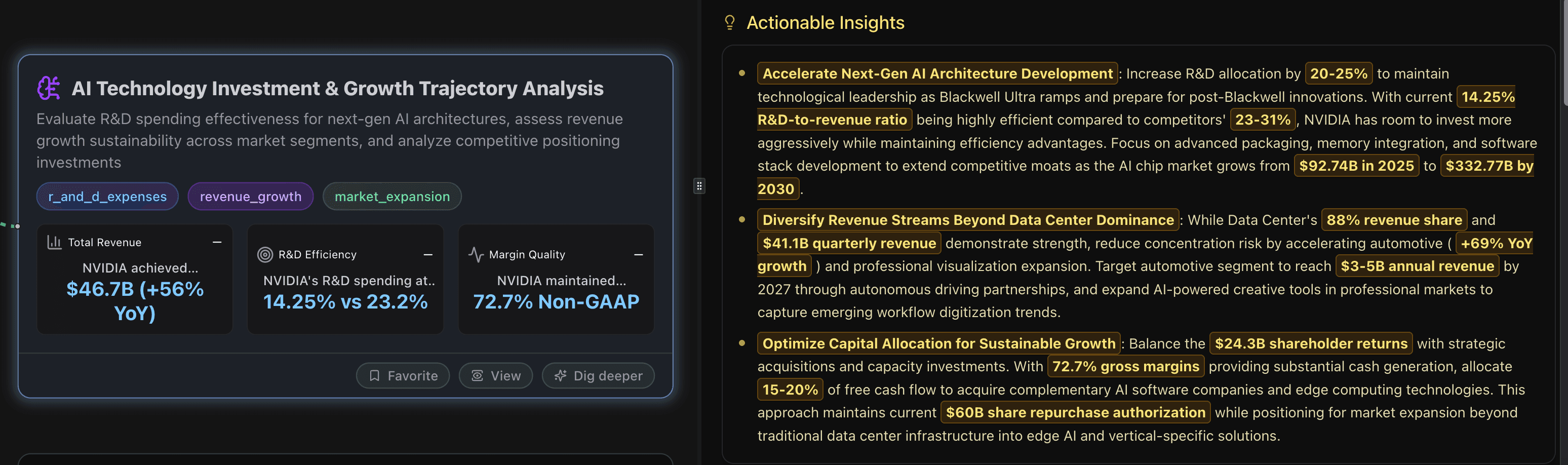Image resolution: width=1568 pixels, height=465 pixels.
Task: Click the $46.7B (+56% YoY) revenue value
Action: click(x=135, y=301)
